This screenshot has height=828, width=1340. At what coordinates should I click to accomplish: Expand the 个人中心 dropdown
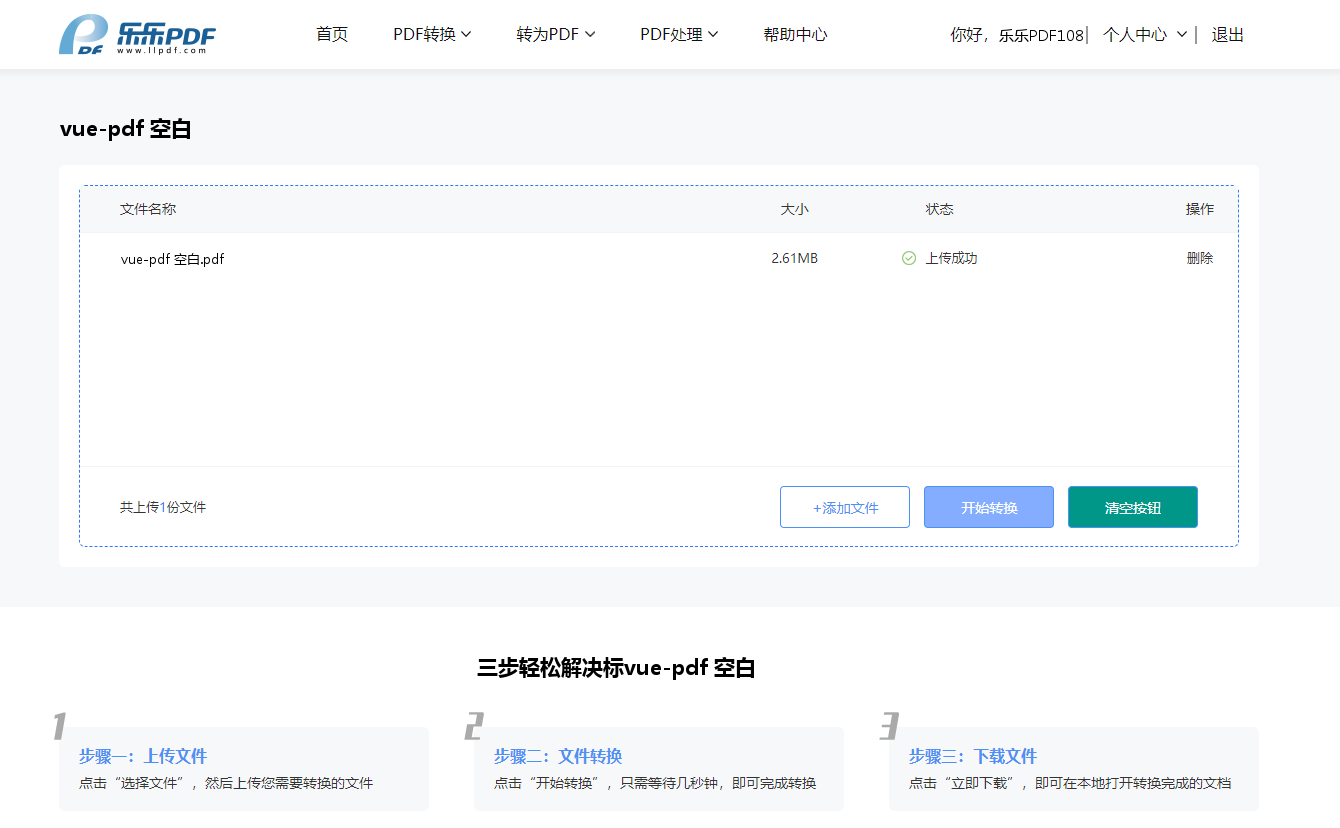(x=1145, y=34)
